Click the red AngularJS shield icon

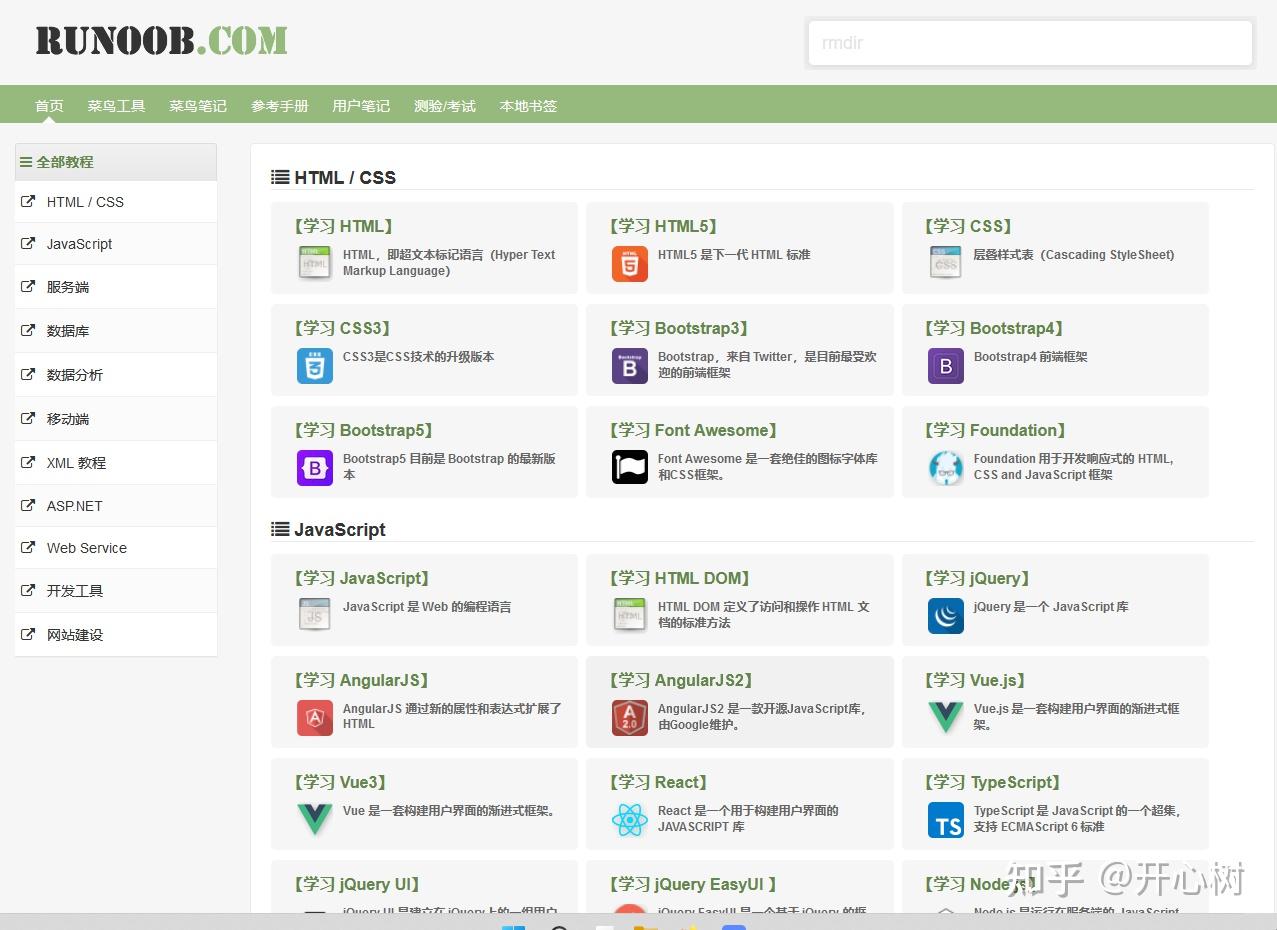315,717
